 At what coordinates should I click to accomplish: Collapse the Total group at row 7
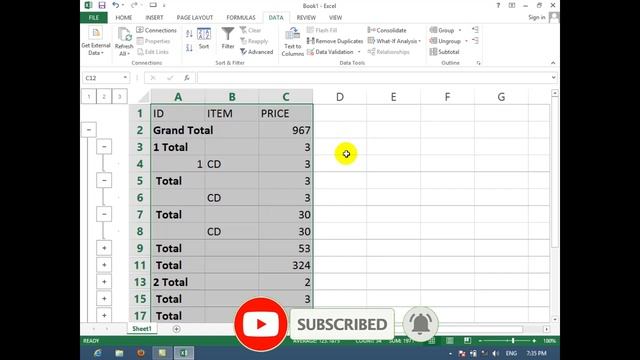[x=104, y=215]
